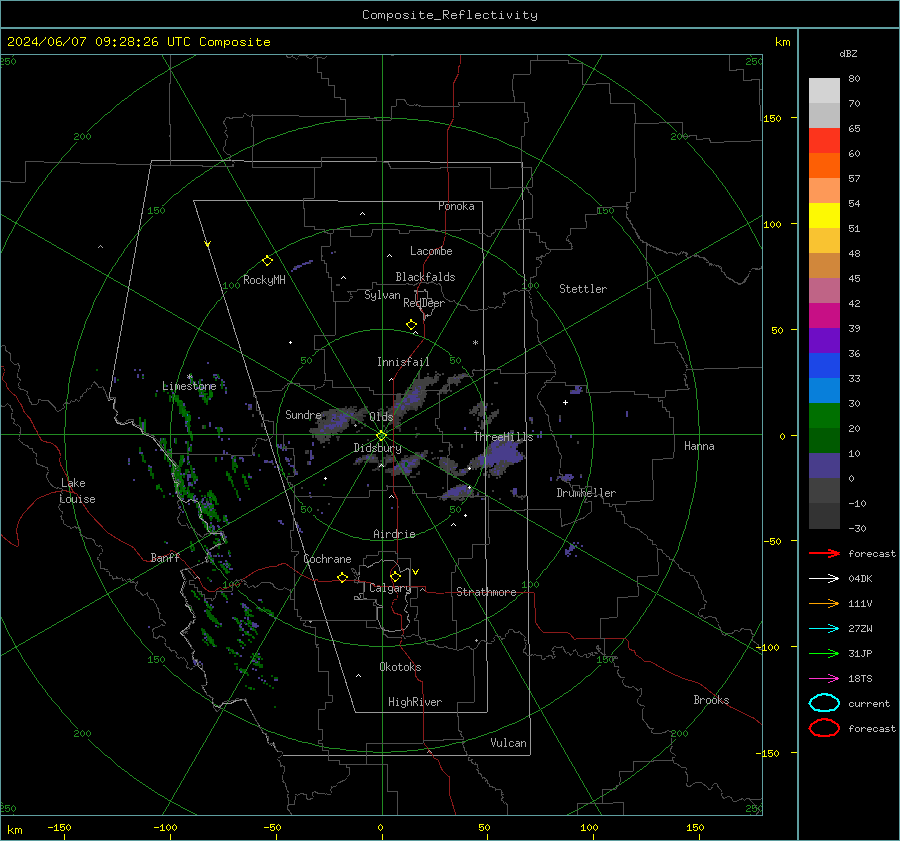Click the Hanna label
Image resolution: width=900 pixels, height=841 pixels.
pyautogui.click(x=699, y=446)
